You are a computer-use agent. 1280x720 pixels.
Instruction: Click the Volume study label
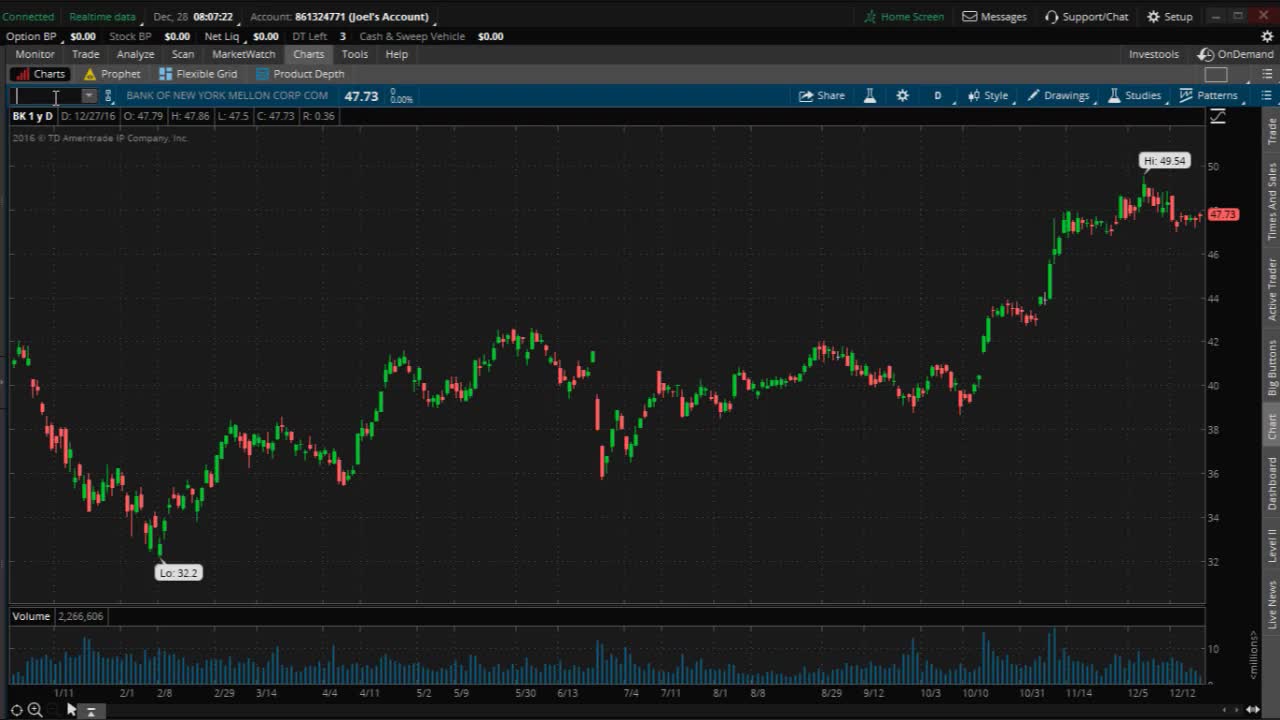click(31, 616)
